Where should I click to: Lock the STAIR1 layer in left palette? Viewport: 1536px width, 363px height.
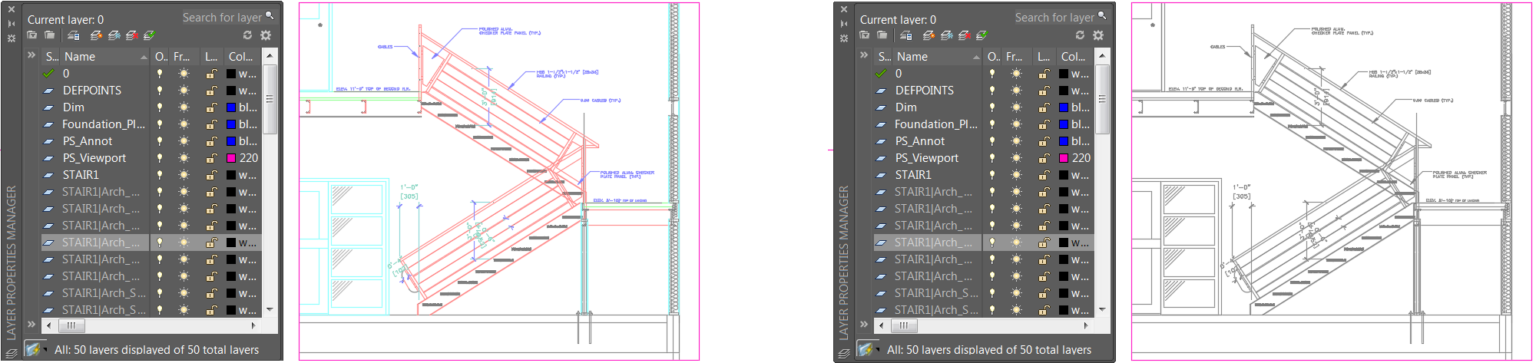click(211, 175)
